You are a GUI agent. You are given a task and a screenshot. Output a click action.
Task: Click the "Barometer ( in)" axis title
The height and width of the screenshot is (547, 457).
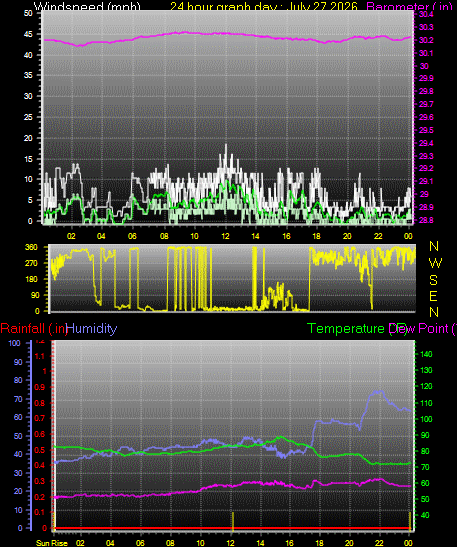(409, 6)
